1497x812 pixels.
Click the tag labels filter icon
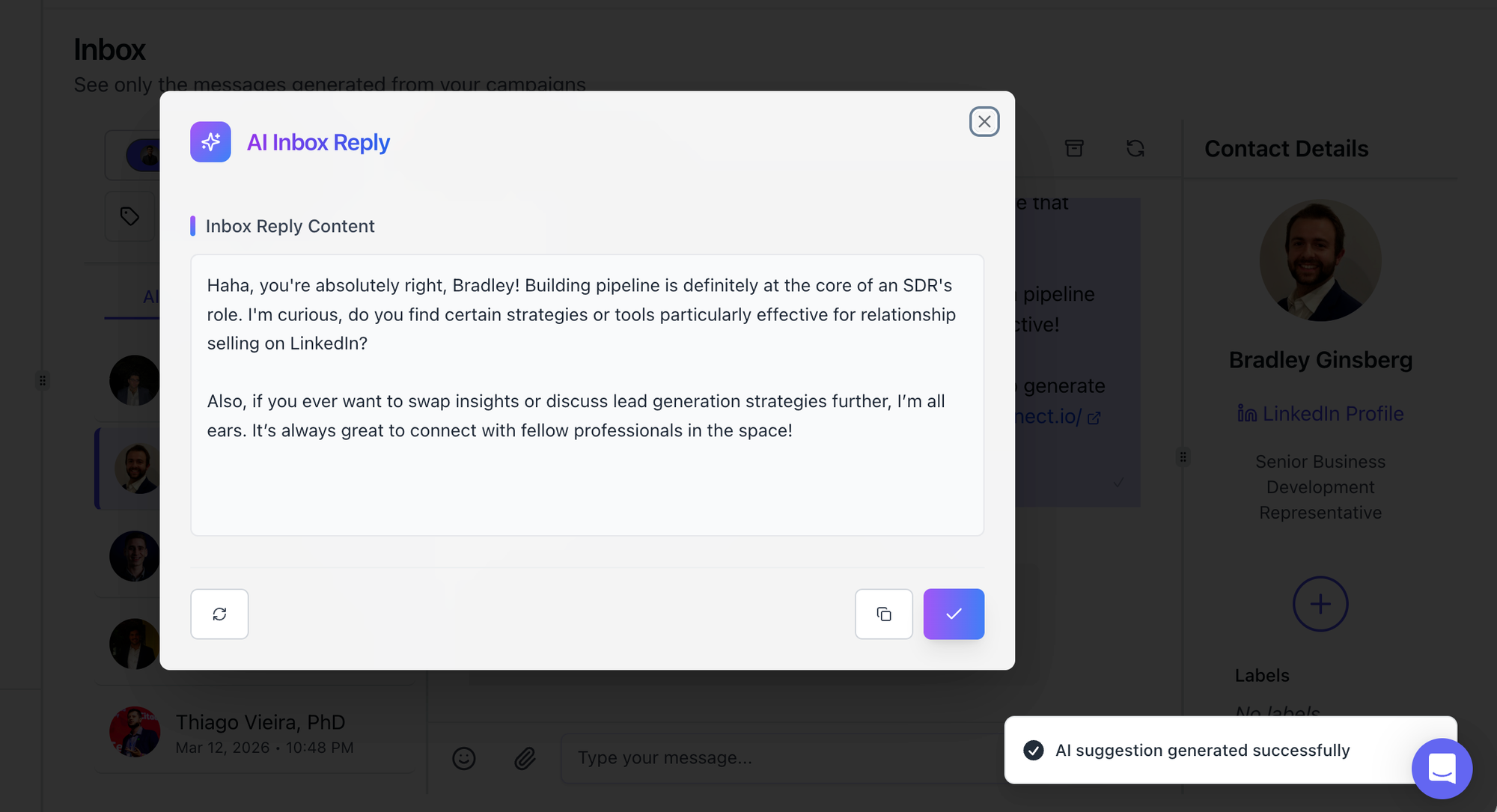point(129,216)
